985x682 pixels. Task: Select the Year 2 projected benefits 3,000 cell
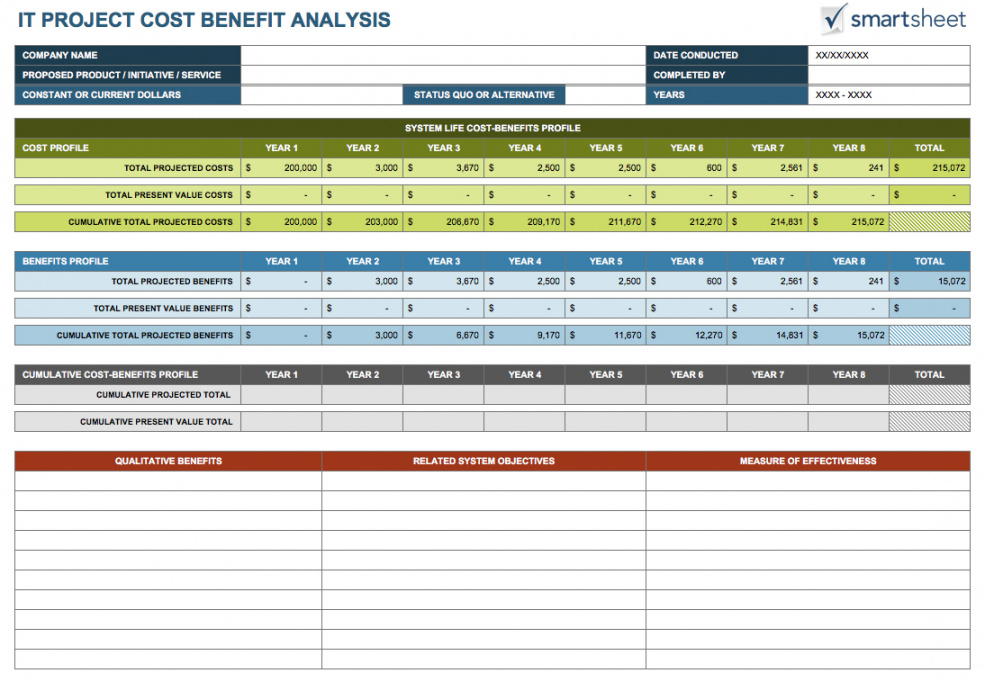pos(362,281)
